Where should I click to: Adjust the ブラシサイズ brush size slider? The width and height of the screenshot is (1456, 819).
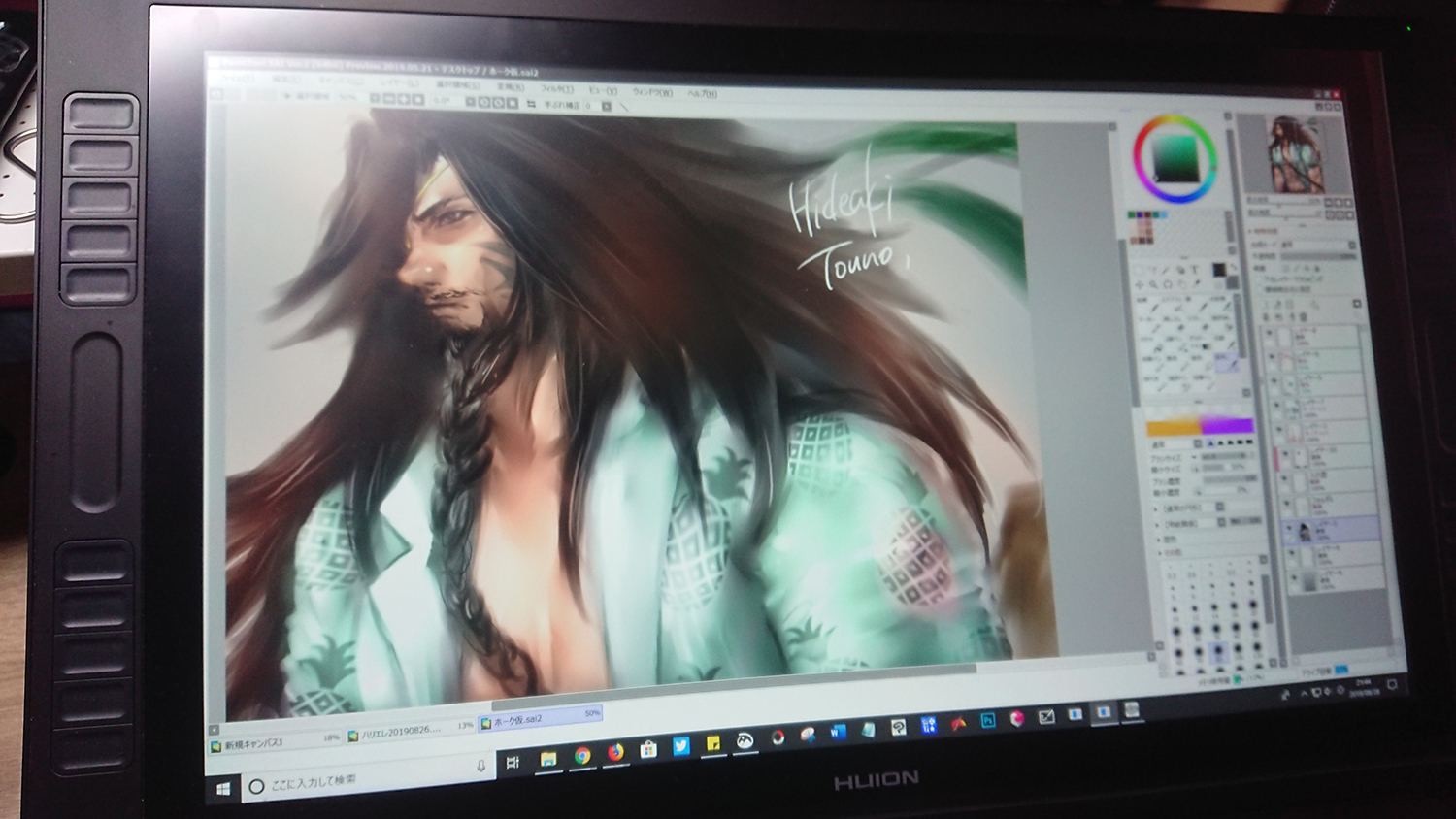(x=1227, y=455)
